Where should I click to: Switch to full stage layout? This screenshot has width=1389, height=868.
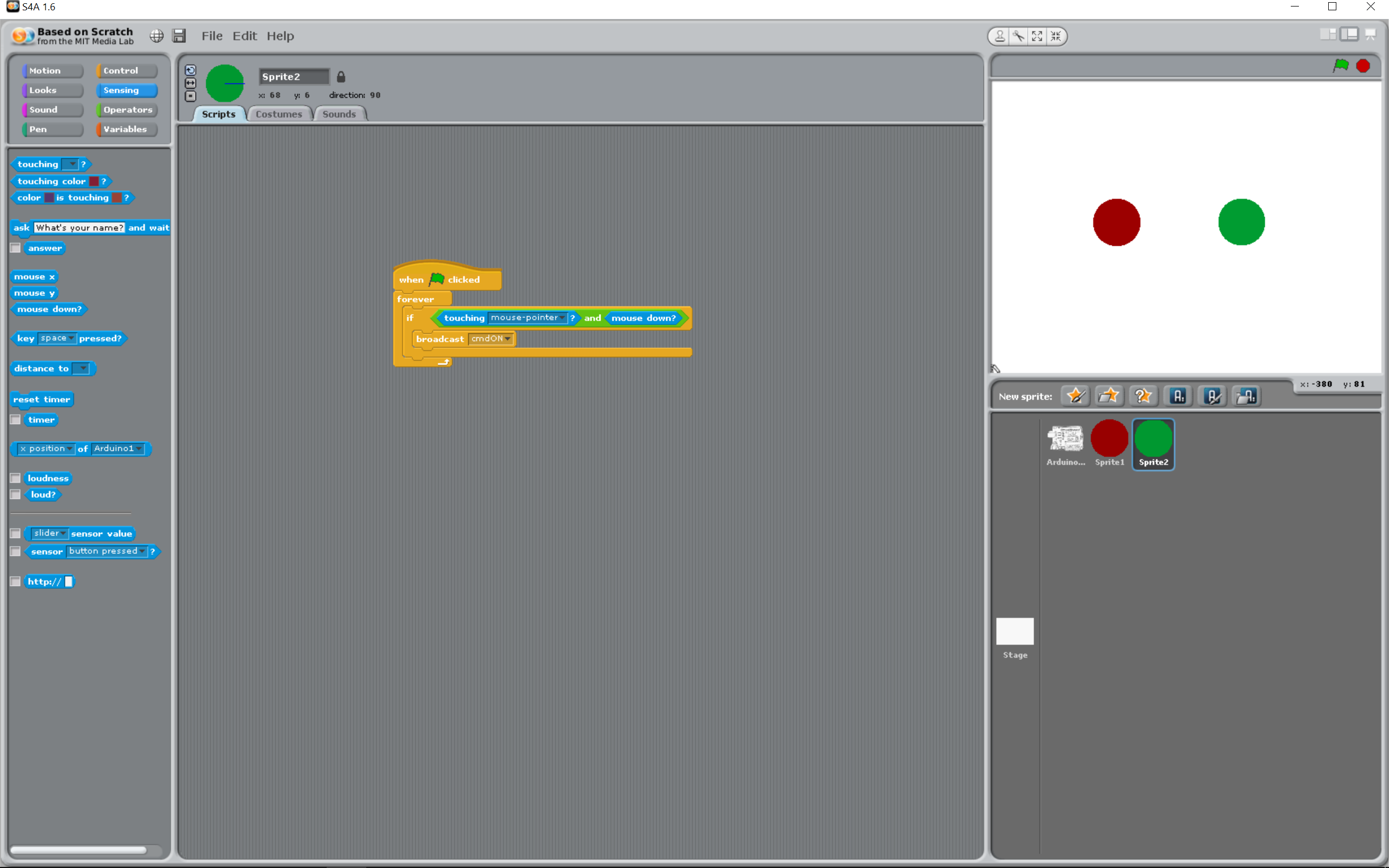click(x=1349, y=34)
